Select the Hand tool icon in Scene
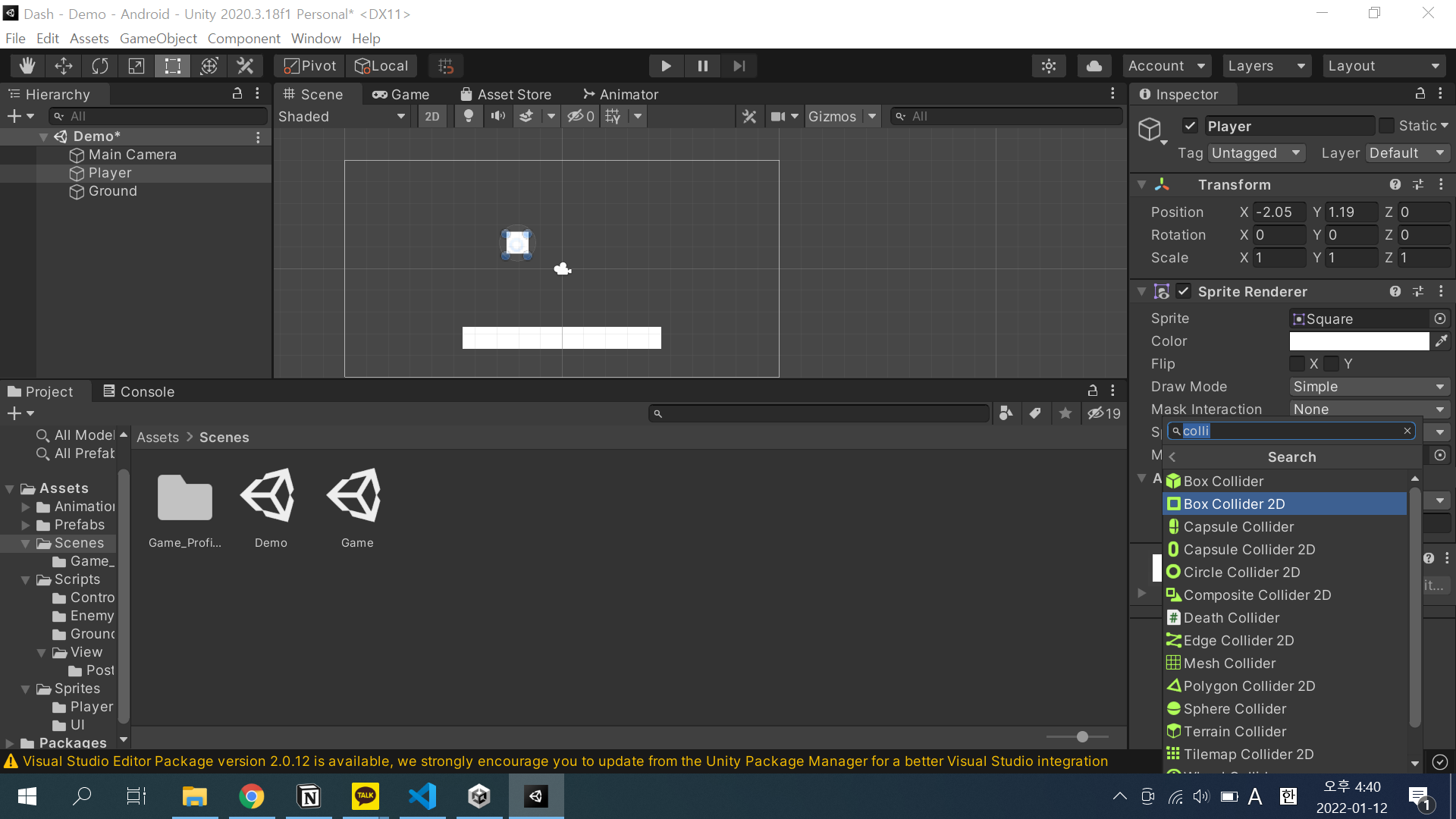The height and width of the screenshot is (819, 1456). click(x=27, y=65)
